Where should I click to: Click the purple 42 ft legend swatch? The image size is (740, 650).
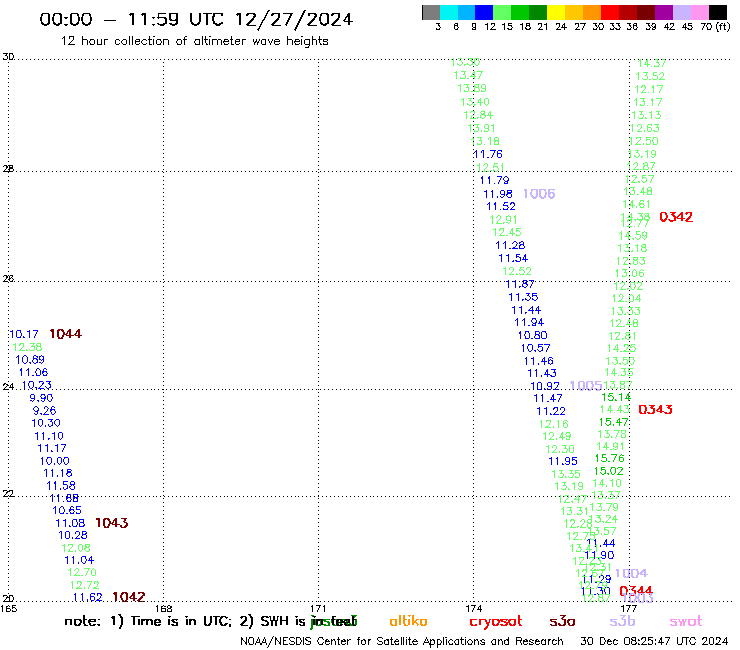664,12
